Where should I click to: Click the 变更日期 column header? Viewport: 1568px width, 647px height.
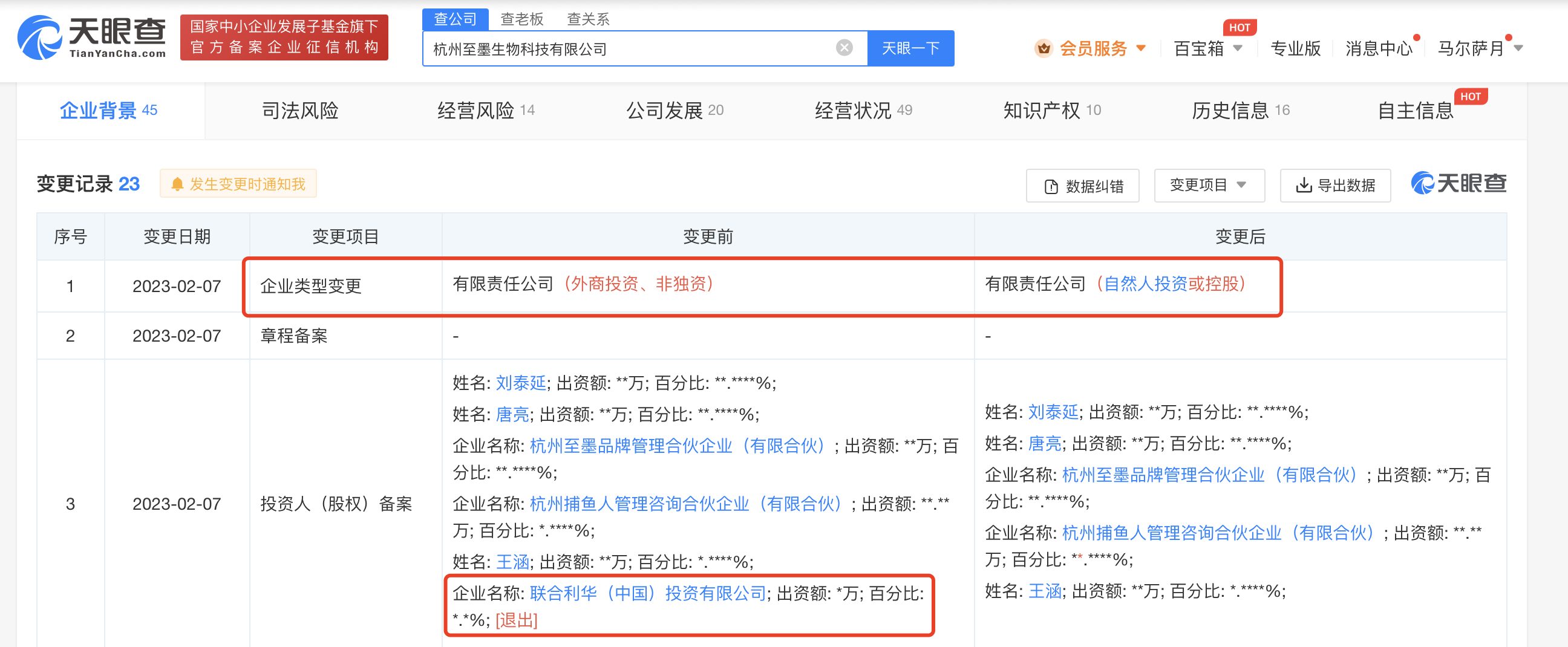[177, 236]
